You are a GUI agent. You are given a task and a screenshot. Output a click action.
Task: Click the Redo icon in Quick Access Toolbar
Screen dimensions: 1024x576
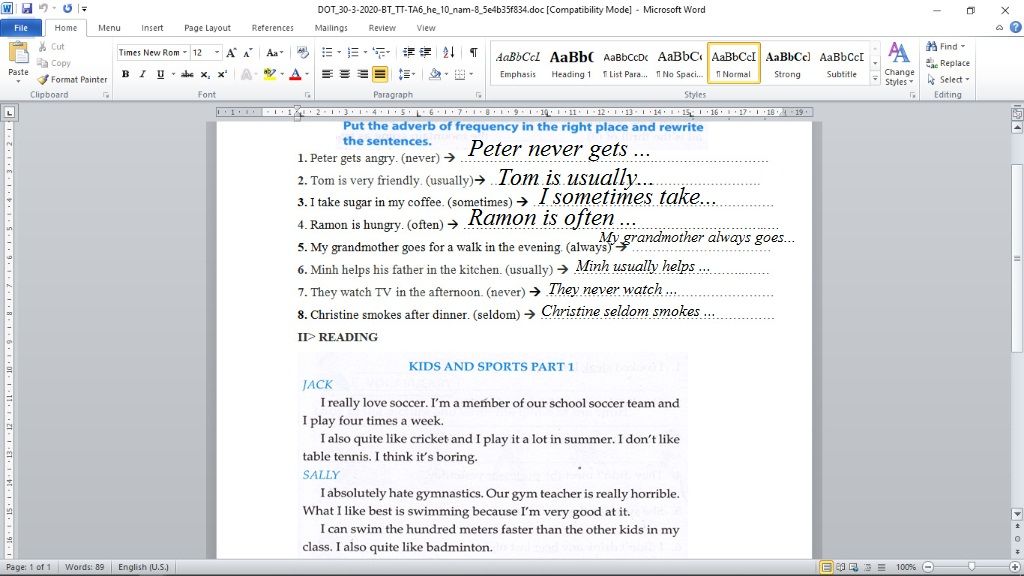coord(67,8)
